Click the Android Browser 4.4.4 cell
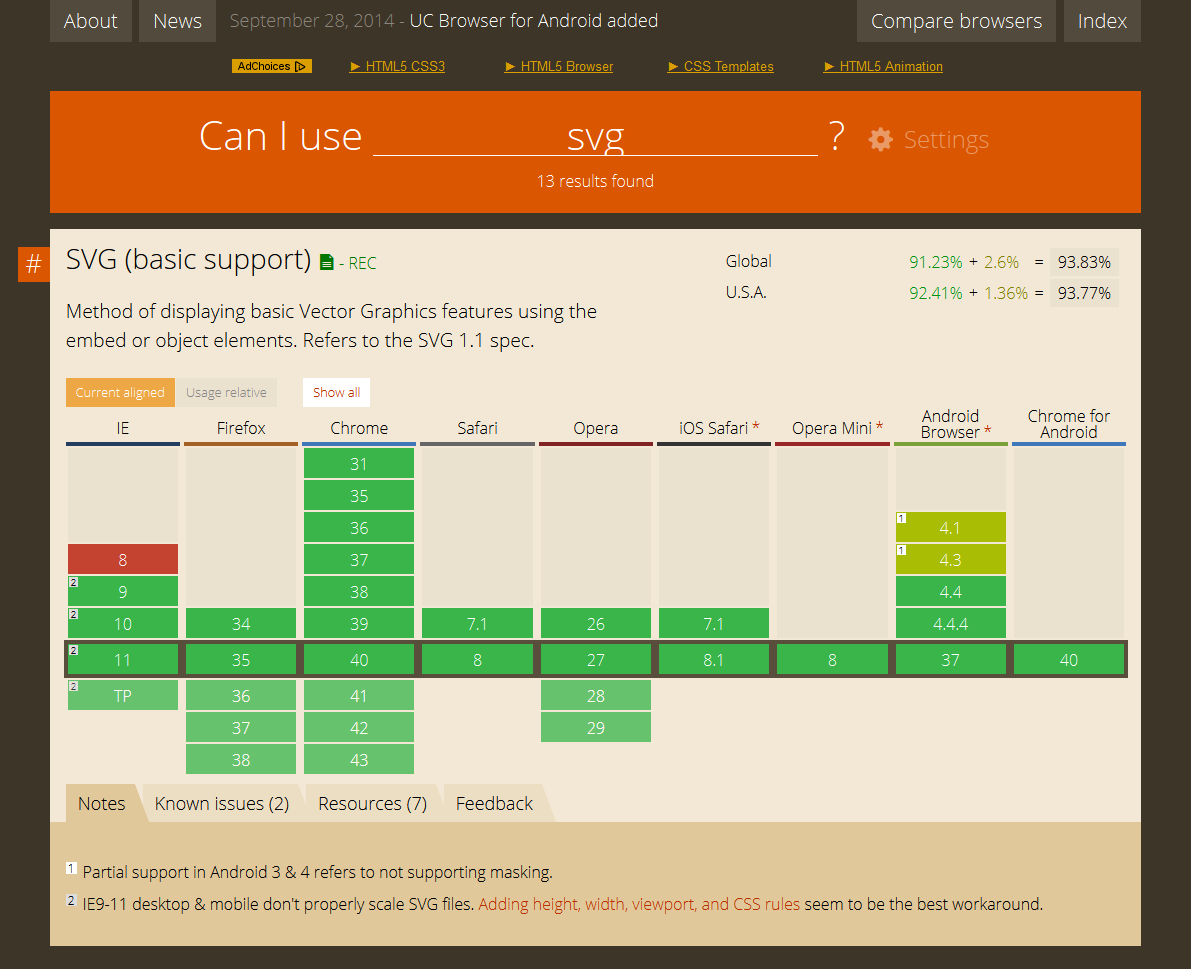 point(950,623)
